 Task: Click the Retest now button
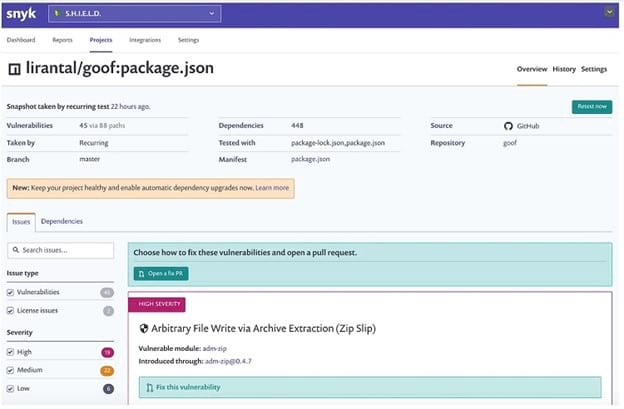[x=592, y=107]
